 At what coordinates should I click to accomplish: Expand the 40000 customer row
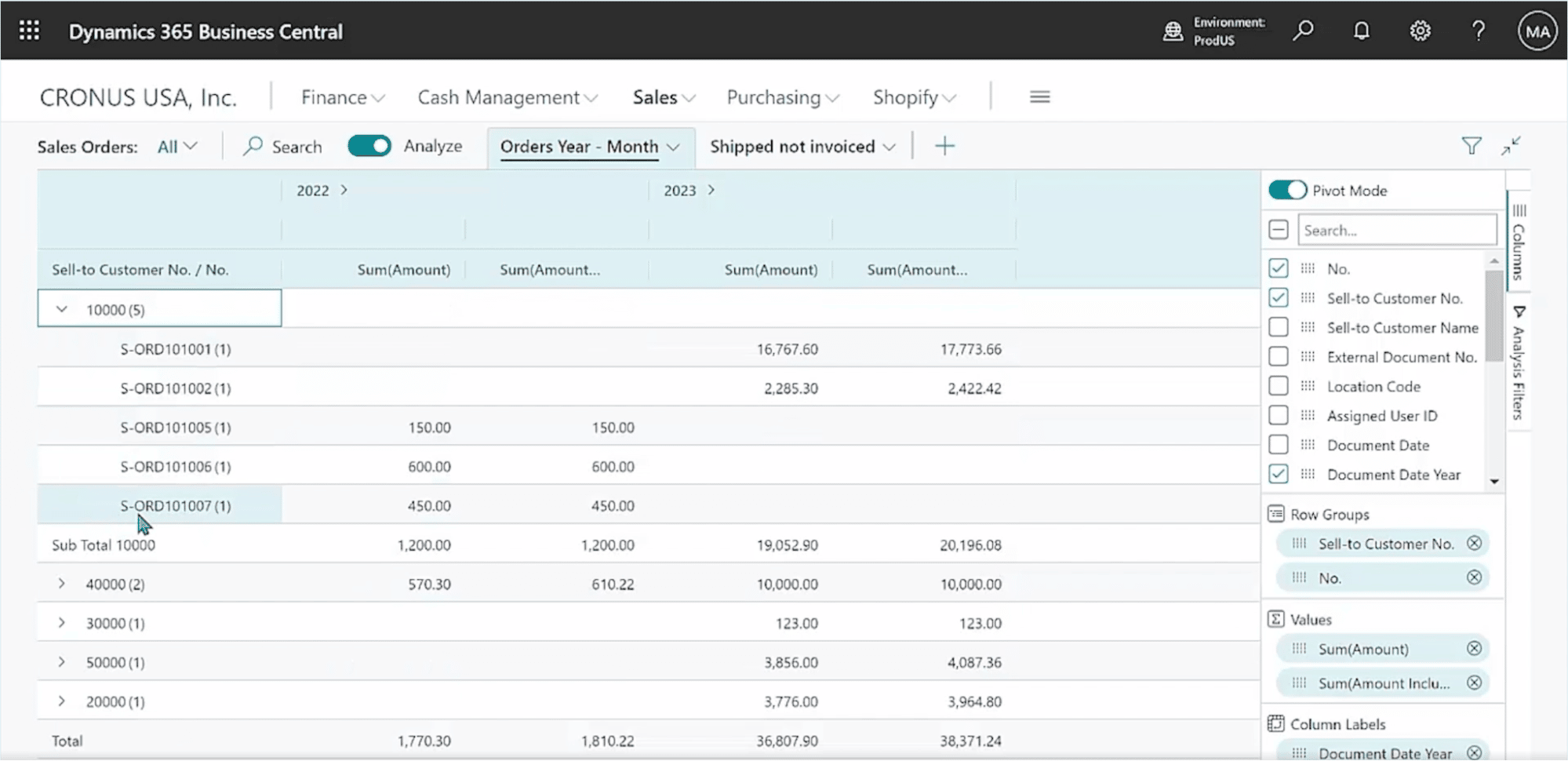pyautogui.click(x=62, y=583)
